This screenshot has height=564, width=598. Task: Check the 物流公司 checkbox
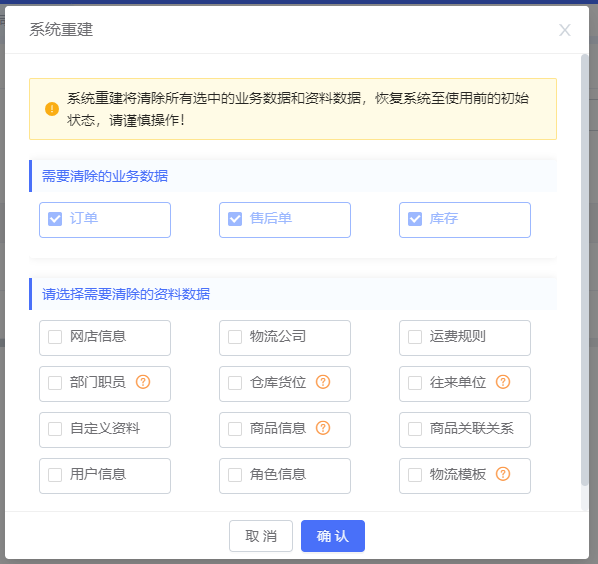(235, 337)
